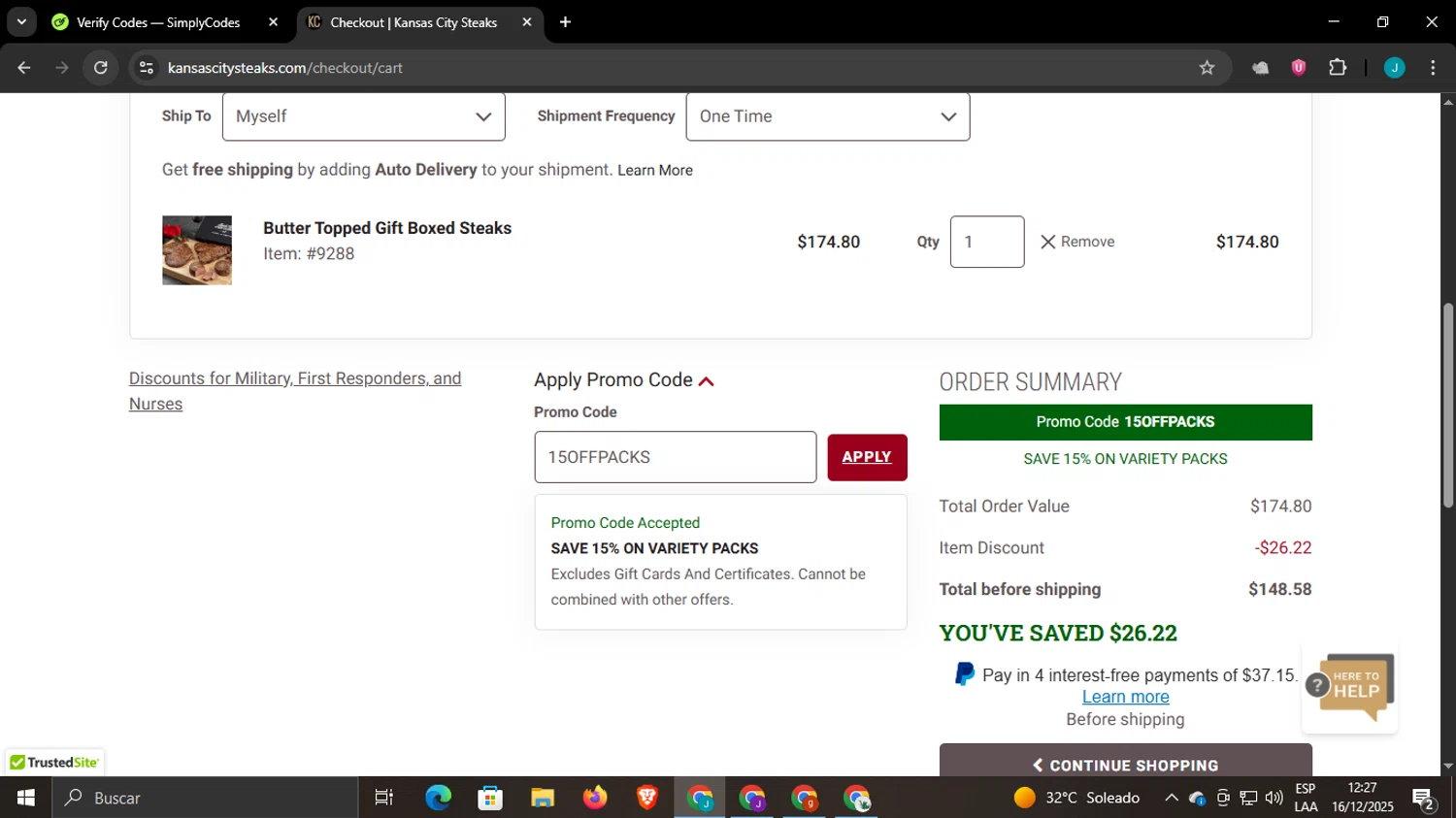
Task: Bookmark this page with the star icon
Action: click(x=1207, y=68)
